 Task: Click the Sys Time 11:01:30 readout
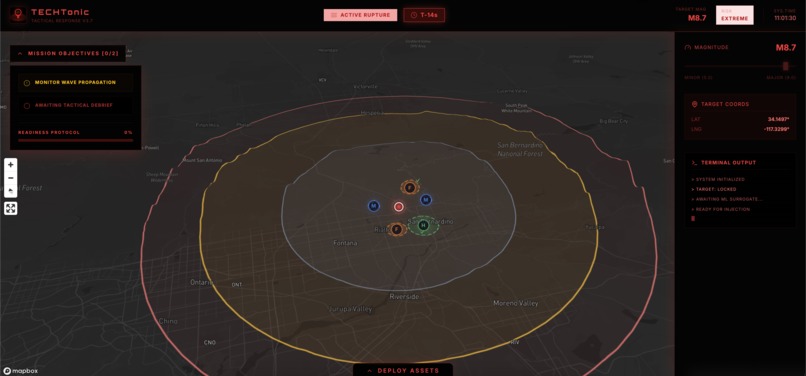click(785, 15)
